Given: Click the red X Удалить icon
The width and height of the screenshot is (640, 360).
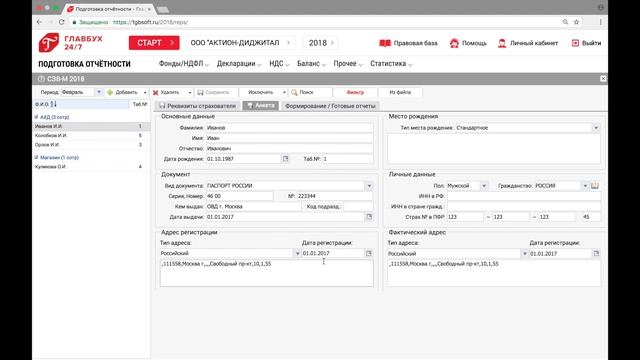Looking at the screenshot, I should click(x=156, y=93).
